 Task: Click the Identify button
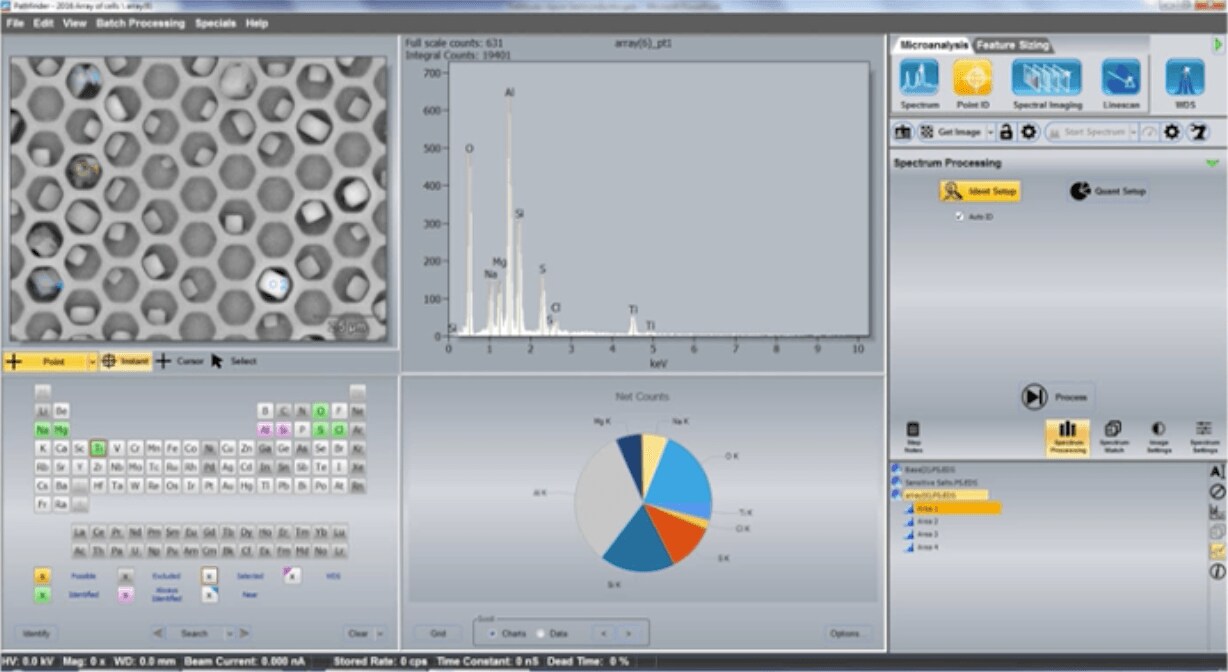pyautogui.click(x=36, y=633)
